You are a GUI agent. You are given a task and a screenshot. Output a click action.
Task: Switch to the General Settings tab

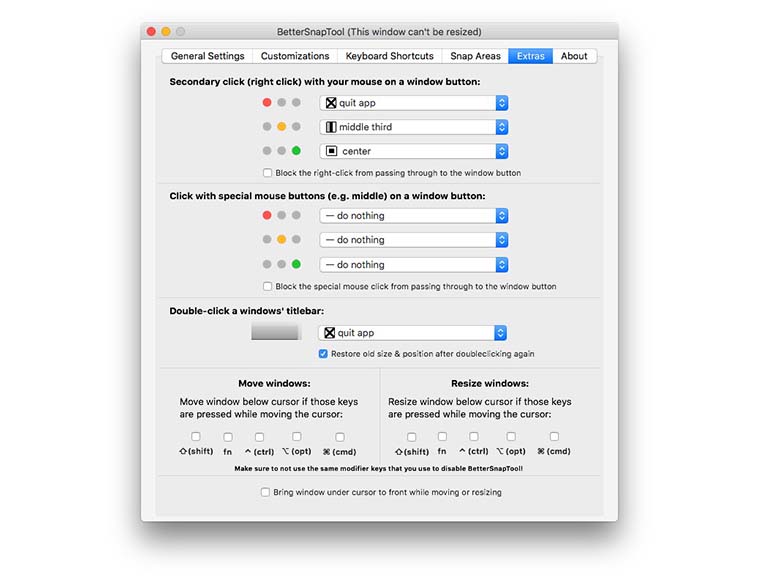207,56
